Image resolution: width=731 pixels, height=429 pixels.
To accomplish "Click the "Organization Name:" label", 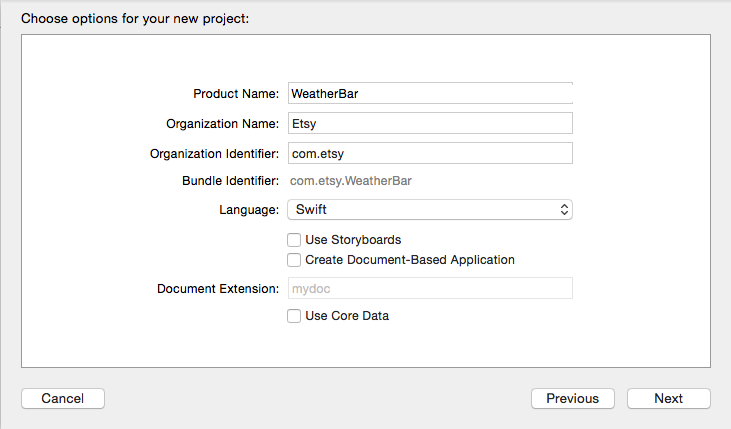I will point(222,124).
